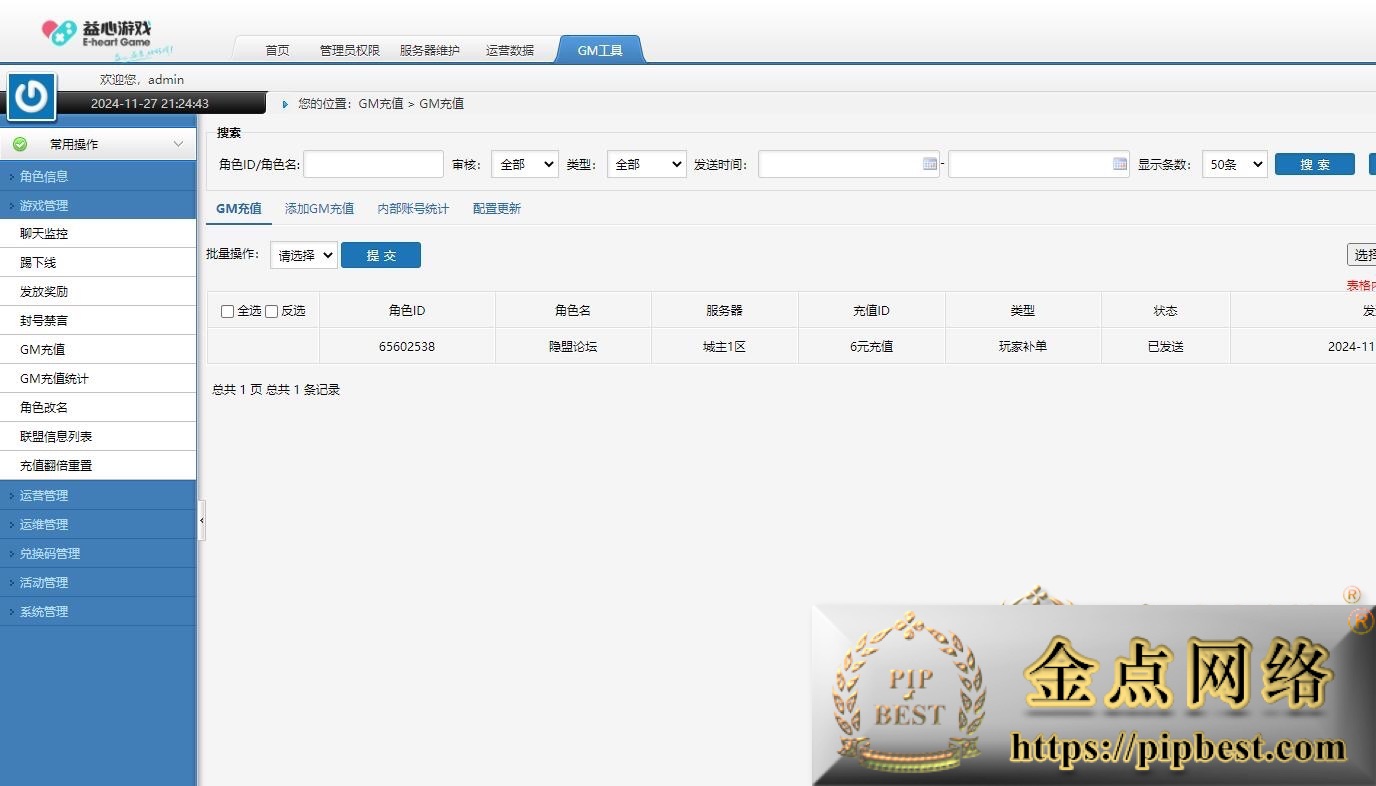
Task: Open 充值翻倍重置 in sidebar
Action: (x=98, y=465)
